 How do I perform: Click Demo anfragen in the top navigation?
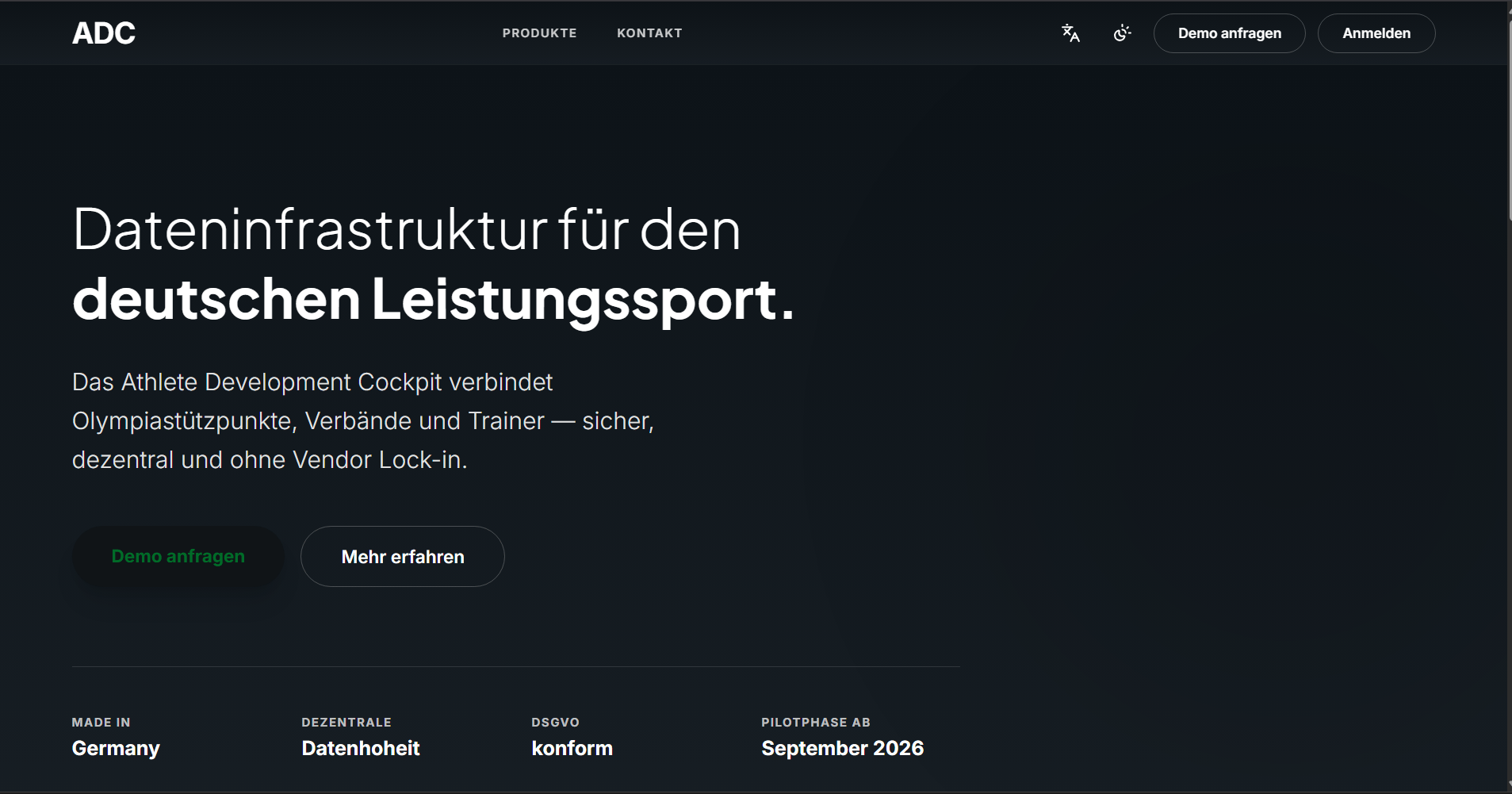(1229, 33)
